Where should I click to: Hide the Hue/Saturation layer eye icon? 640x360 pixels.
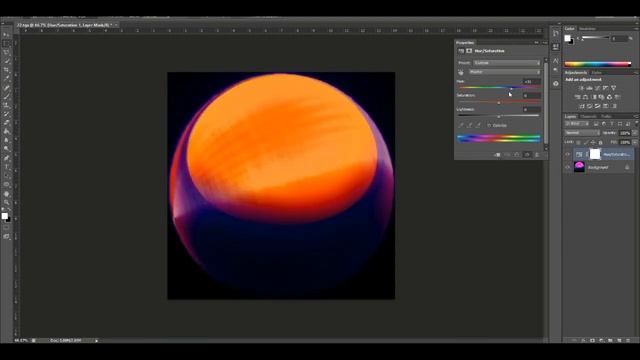(x=568, y=154)
